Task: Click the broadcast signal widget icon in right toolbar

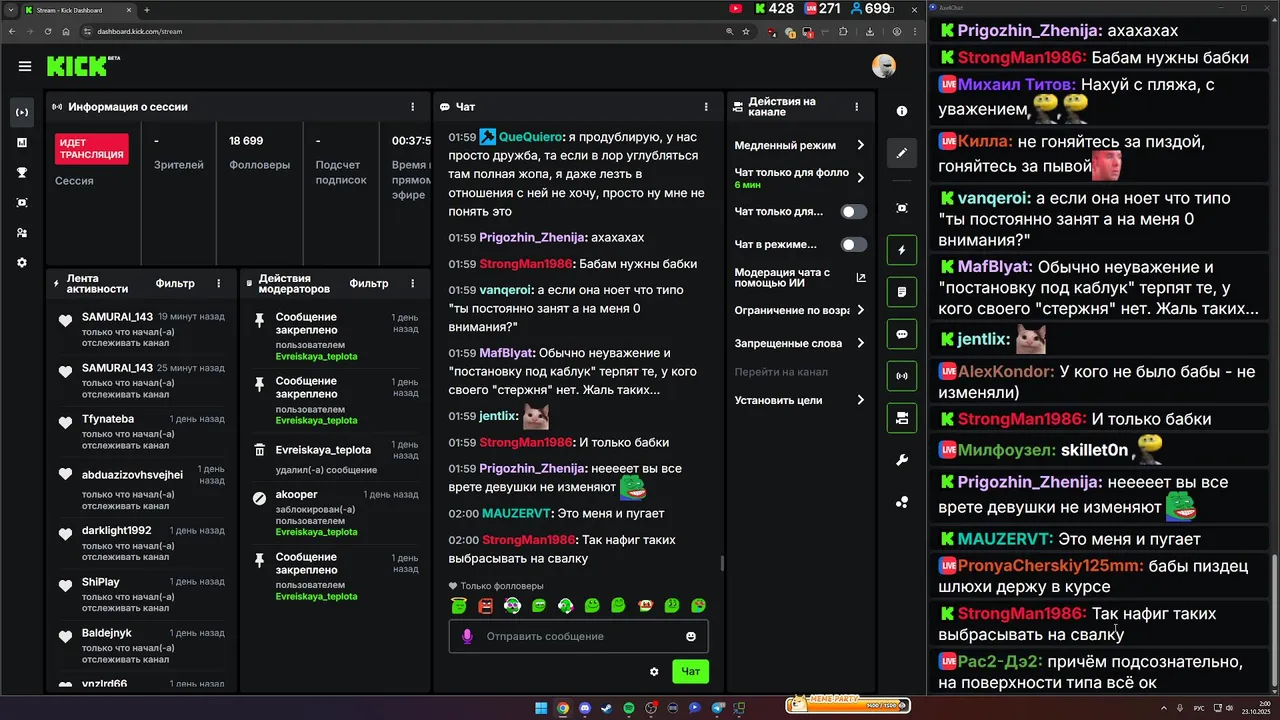Action: (902, 376)
